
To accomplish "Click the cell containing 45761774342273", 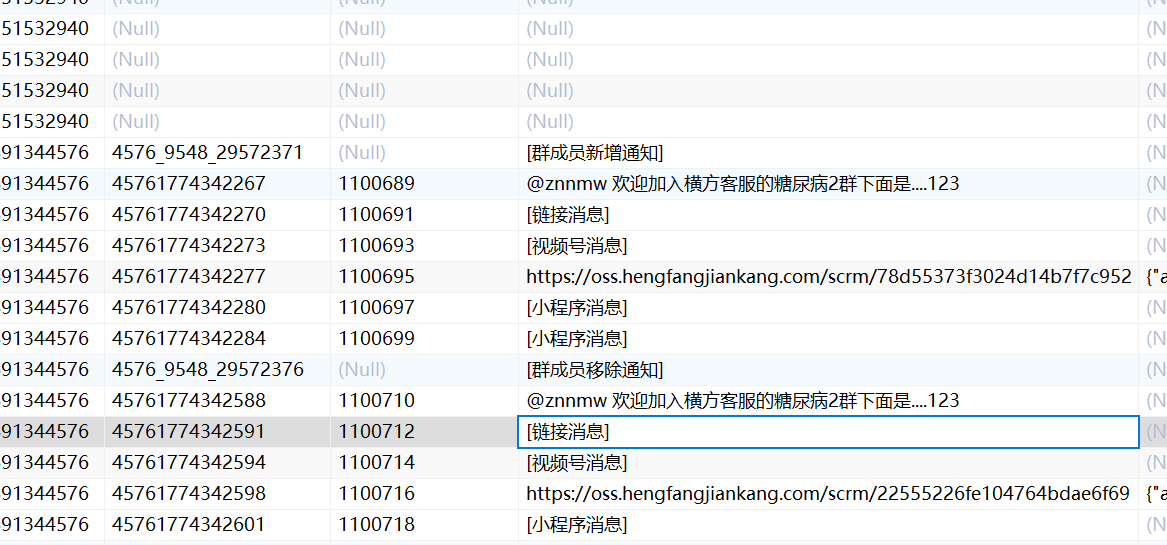I will tap(189, 246).
